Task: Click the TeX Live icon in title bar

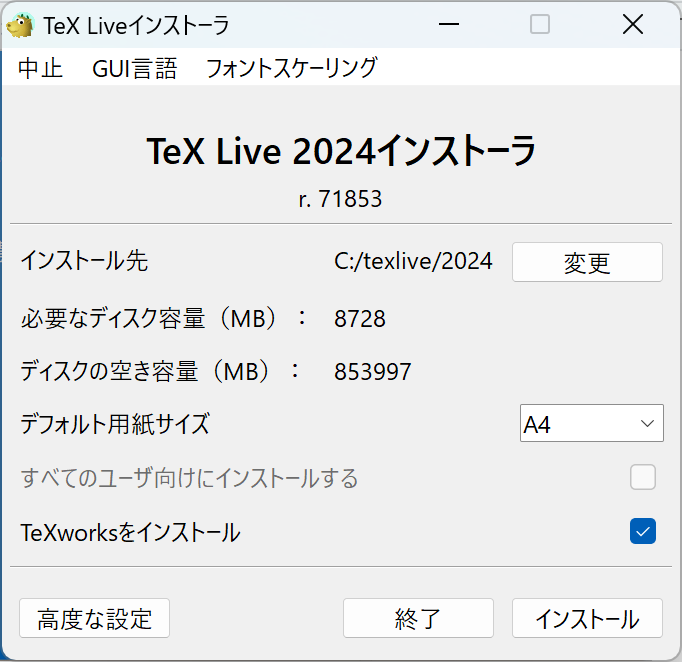Action: pos(20,25)
